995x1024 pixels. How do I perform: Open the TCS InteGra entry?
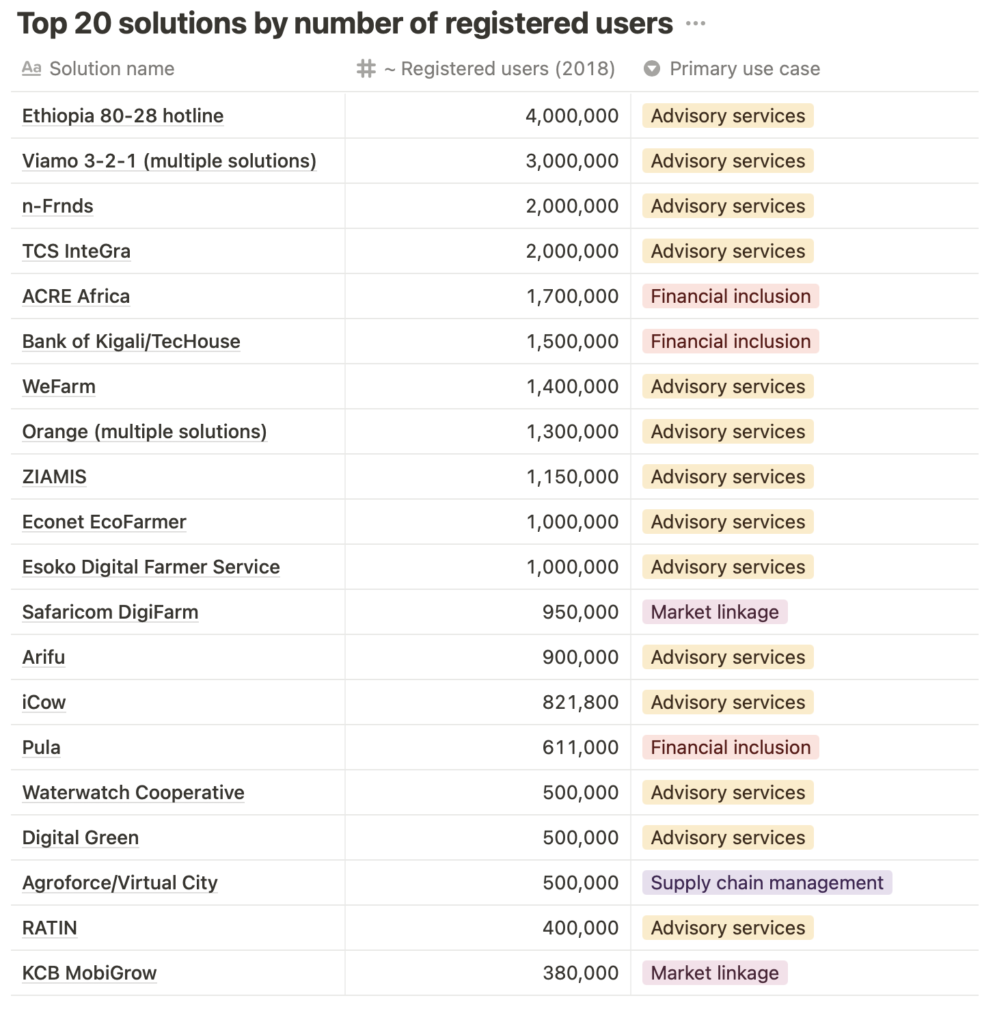(x=76, y=251)
